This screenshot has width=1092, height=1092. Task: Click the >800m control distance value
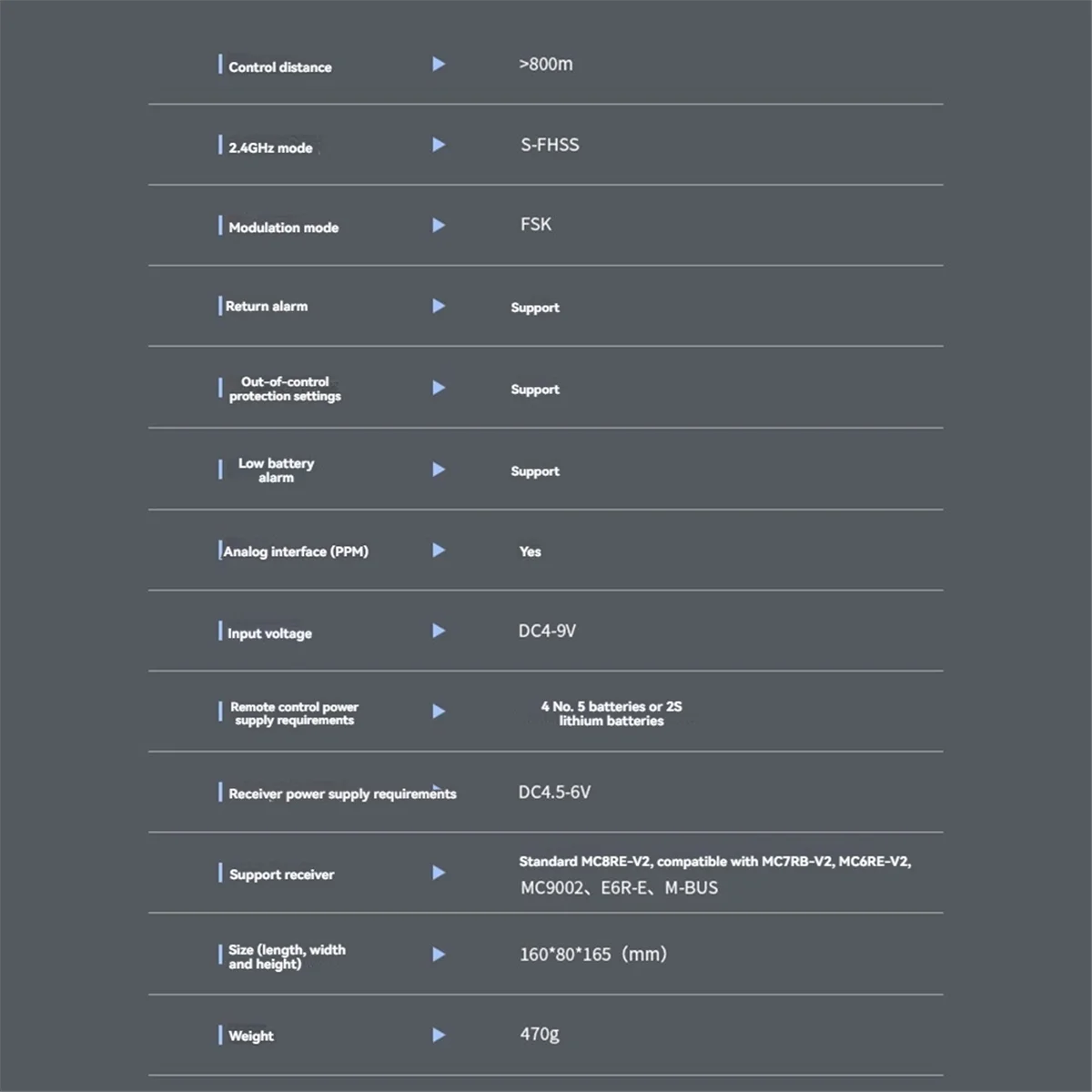546,65
